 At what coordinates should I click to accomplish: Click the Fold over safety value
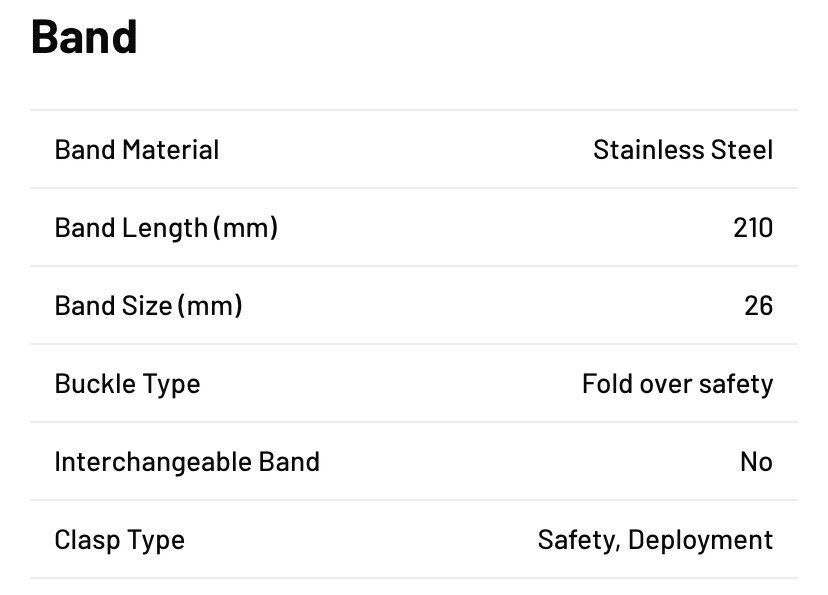coord(678,384)
